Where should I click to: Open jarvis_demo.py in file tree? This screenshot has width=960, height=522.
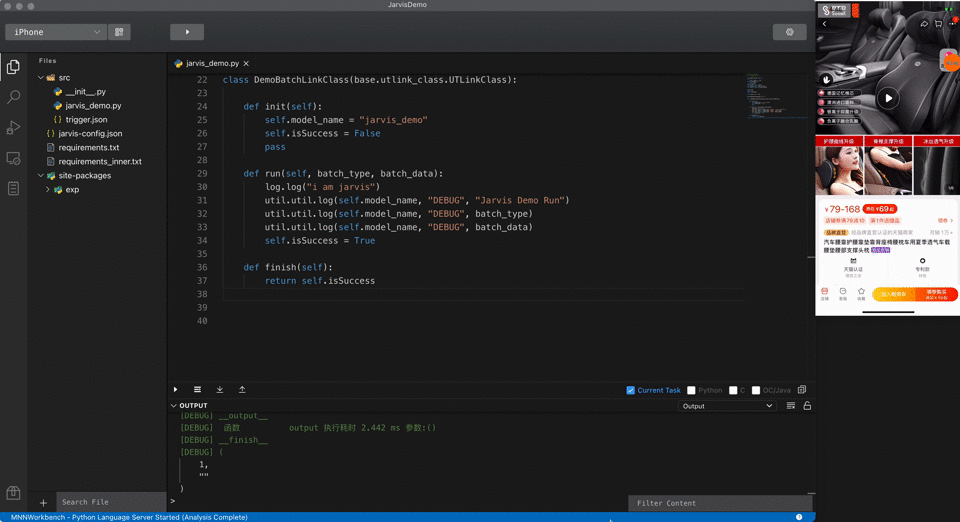click(x=93, y=106)
